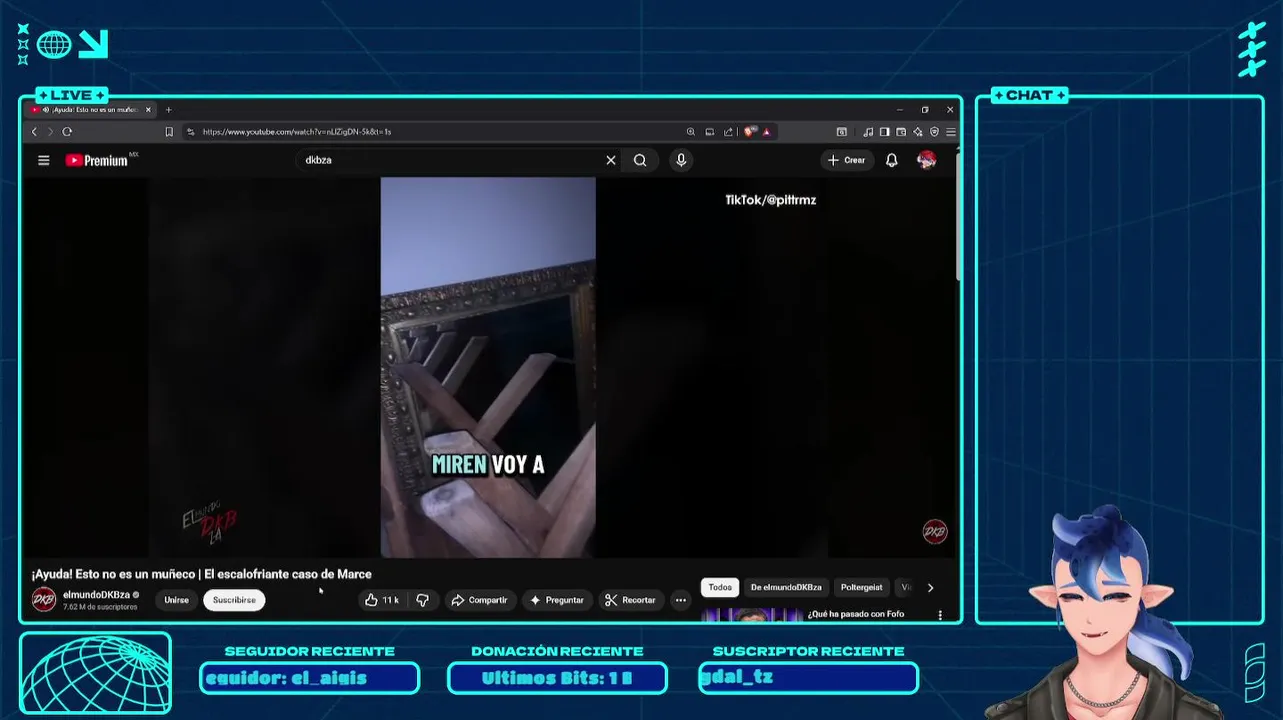Open the Brave Rewards triangle icon
1283x720 pixels.
coord(767,132)
